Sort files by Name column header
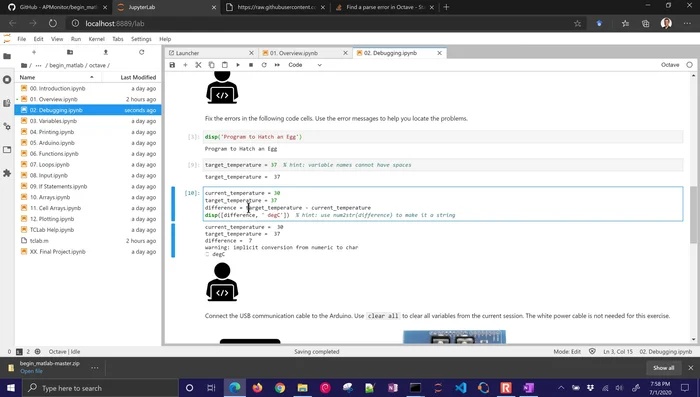The image size is (700, 397). point(58,77)
